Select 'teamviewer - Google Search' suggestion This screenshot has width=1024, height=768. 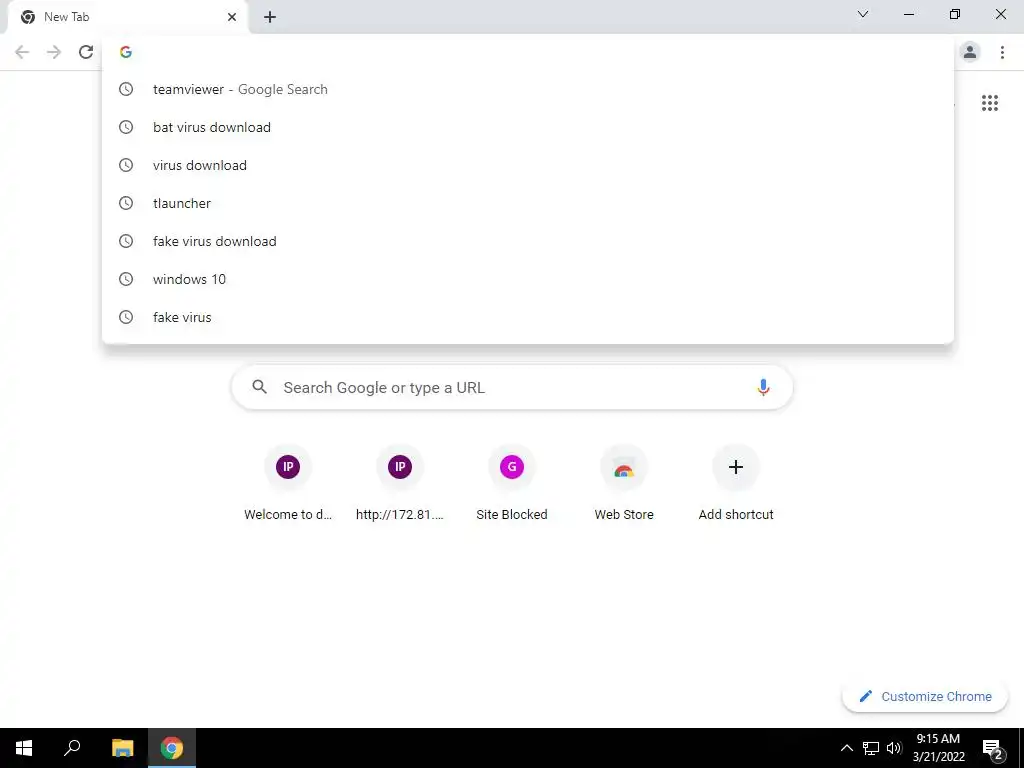(x=528, y=89)
